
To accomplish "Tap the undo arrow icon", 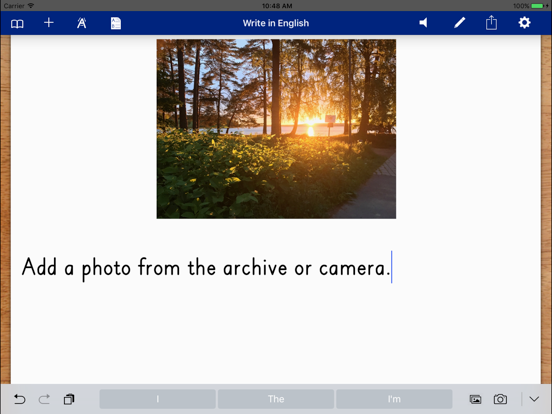I will coord(19,399).
